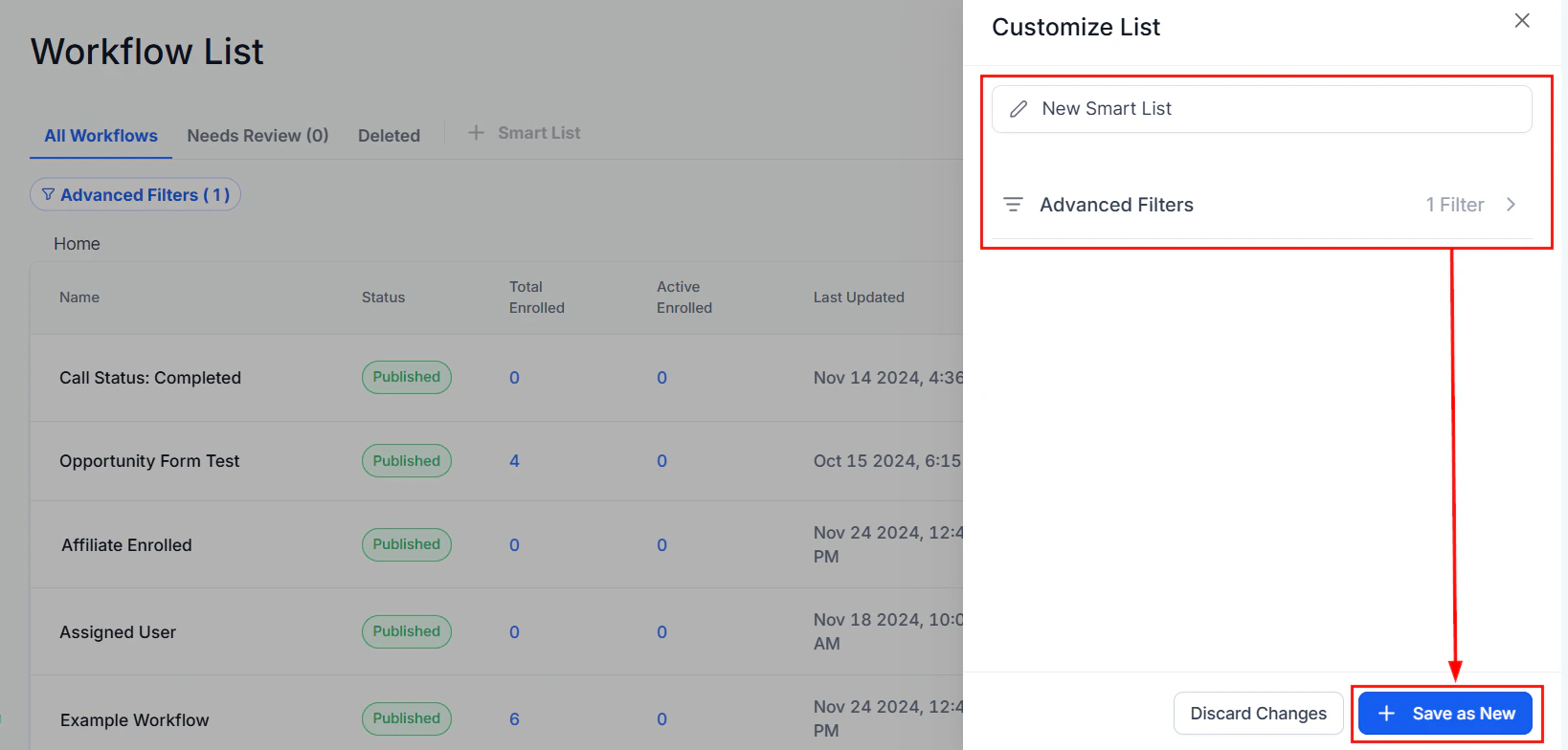Click the pencil edit icon beside New Smart List
1568x750 pixels.
point(1019,109)
